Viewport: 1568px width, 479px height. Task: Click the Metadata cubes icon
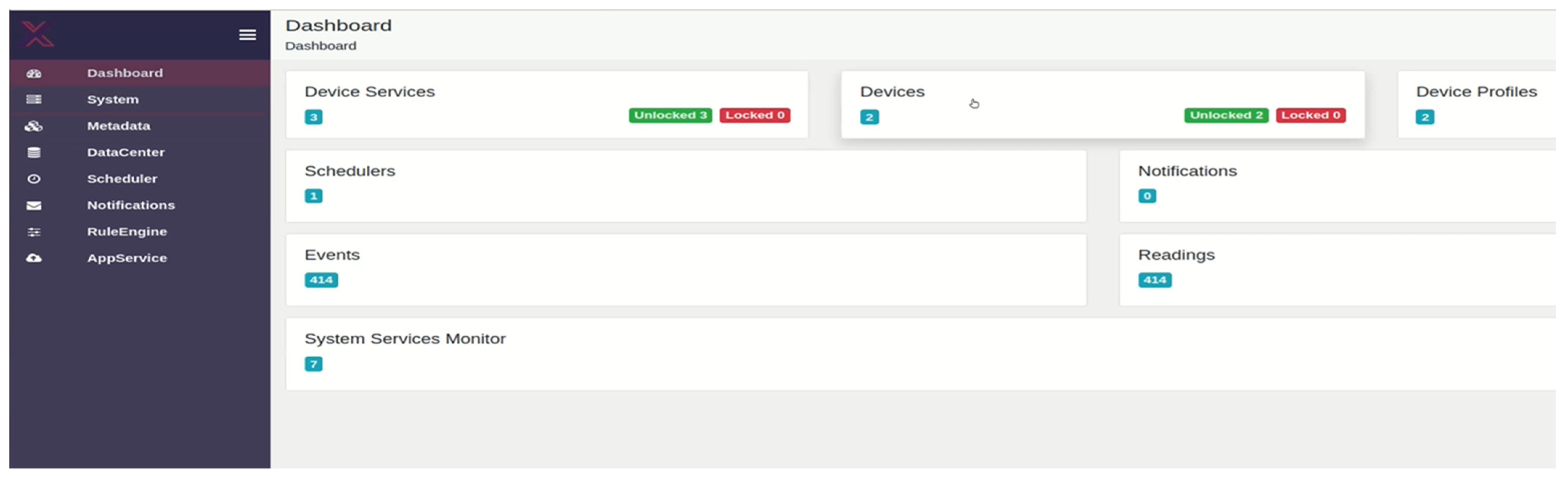tap(33, 127)
